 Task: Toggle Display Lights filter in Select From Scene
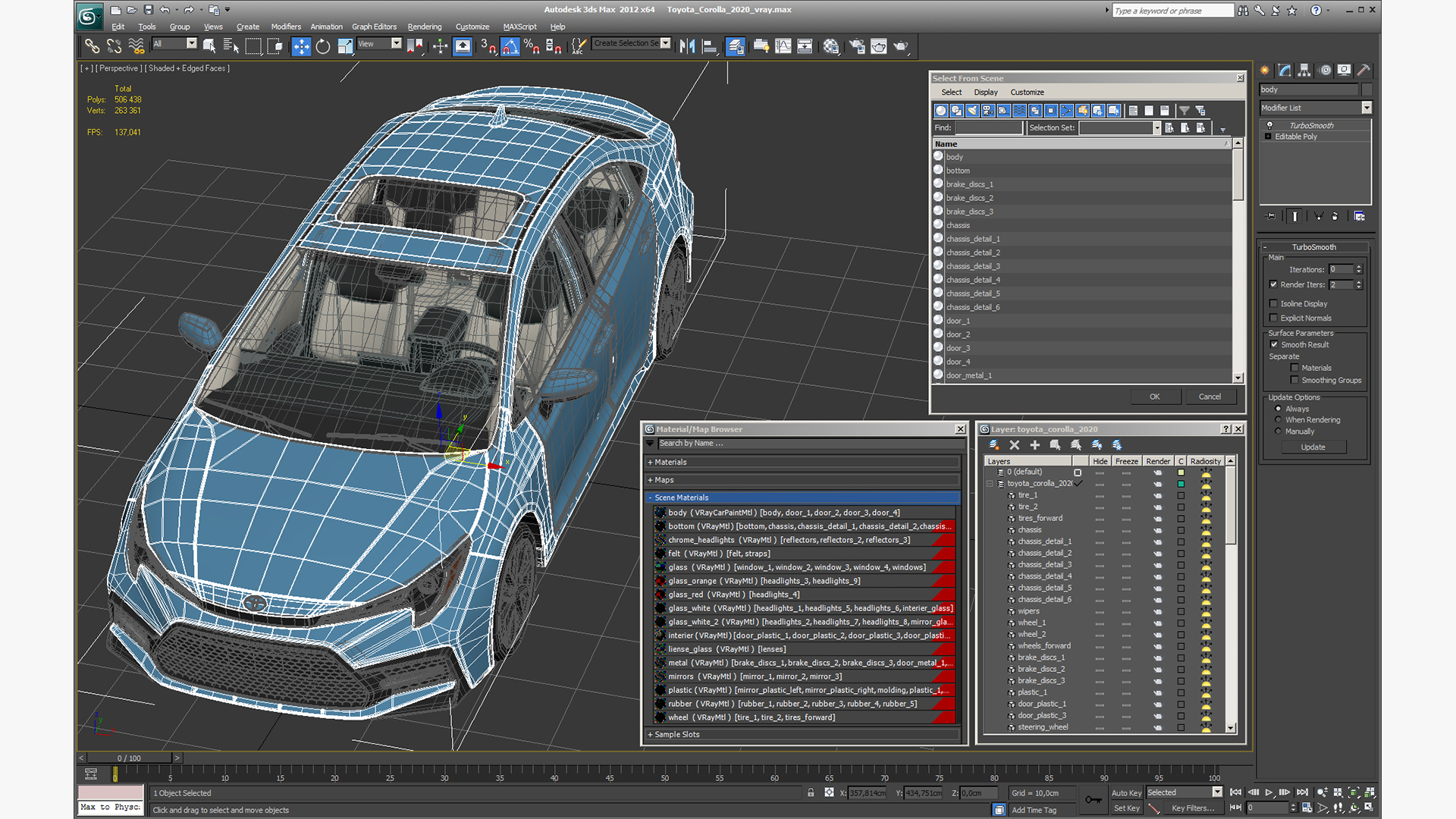point(972,111)
